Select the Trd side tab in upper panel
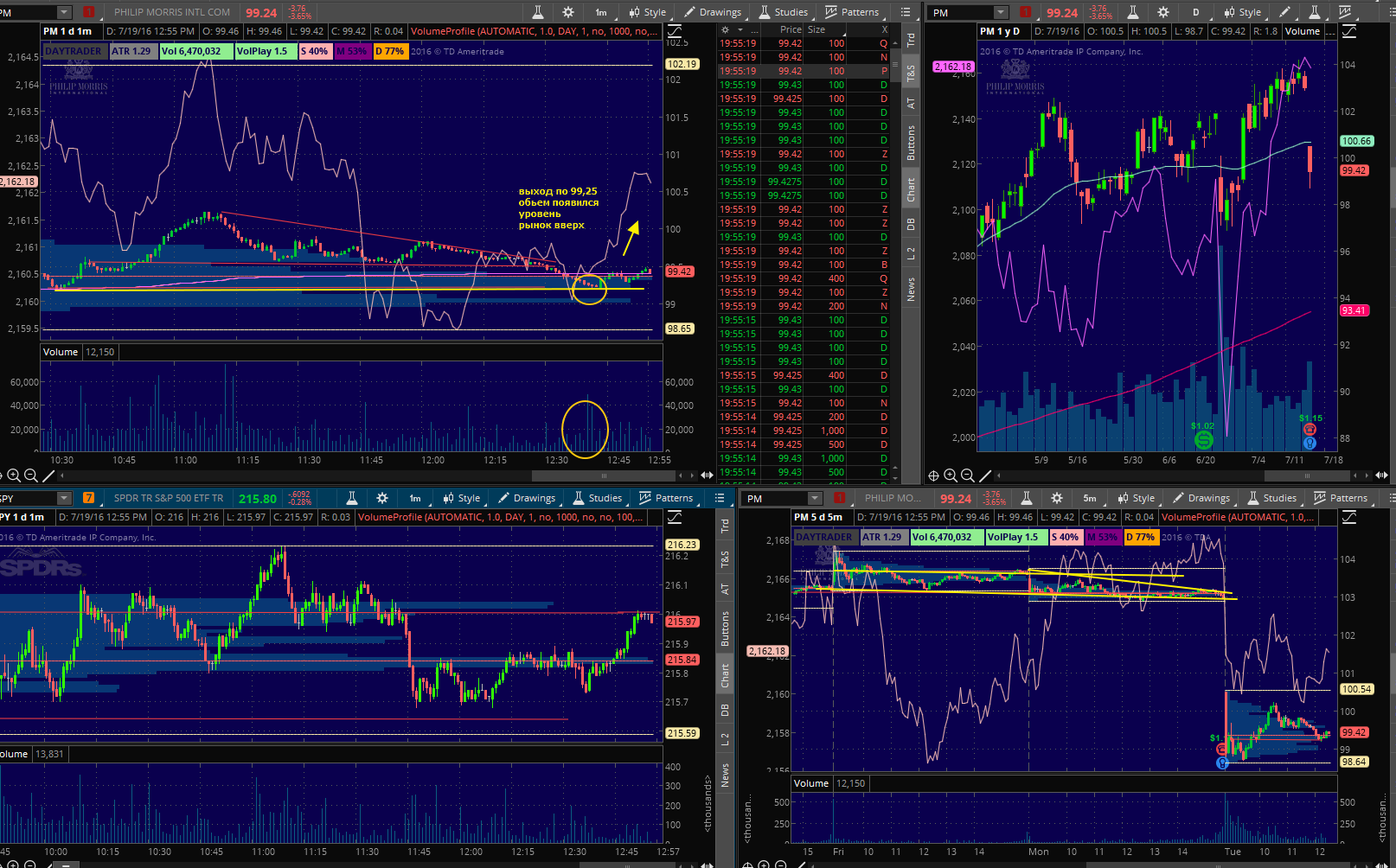 point(911,40)
